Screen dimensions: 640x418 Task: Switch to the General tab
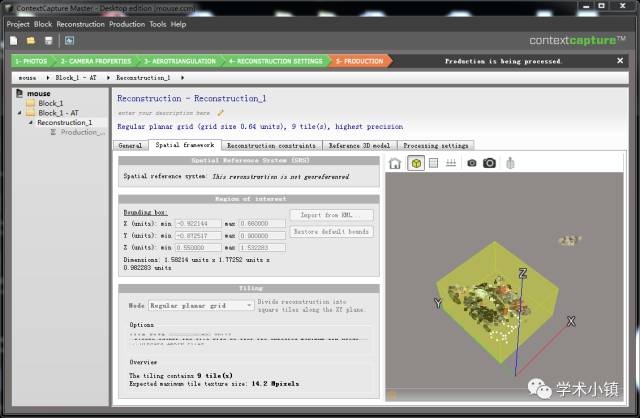click(x=130, y=145)
